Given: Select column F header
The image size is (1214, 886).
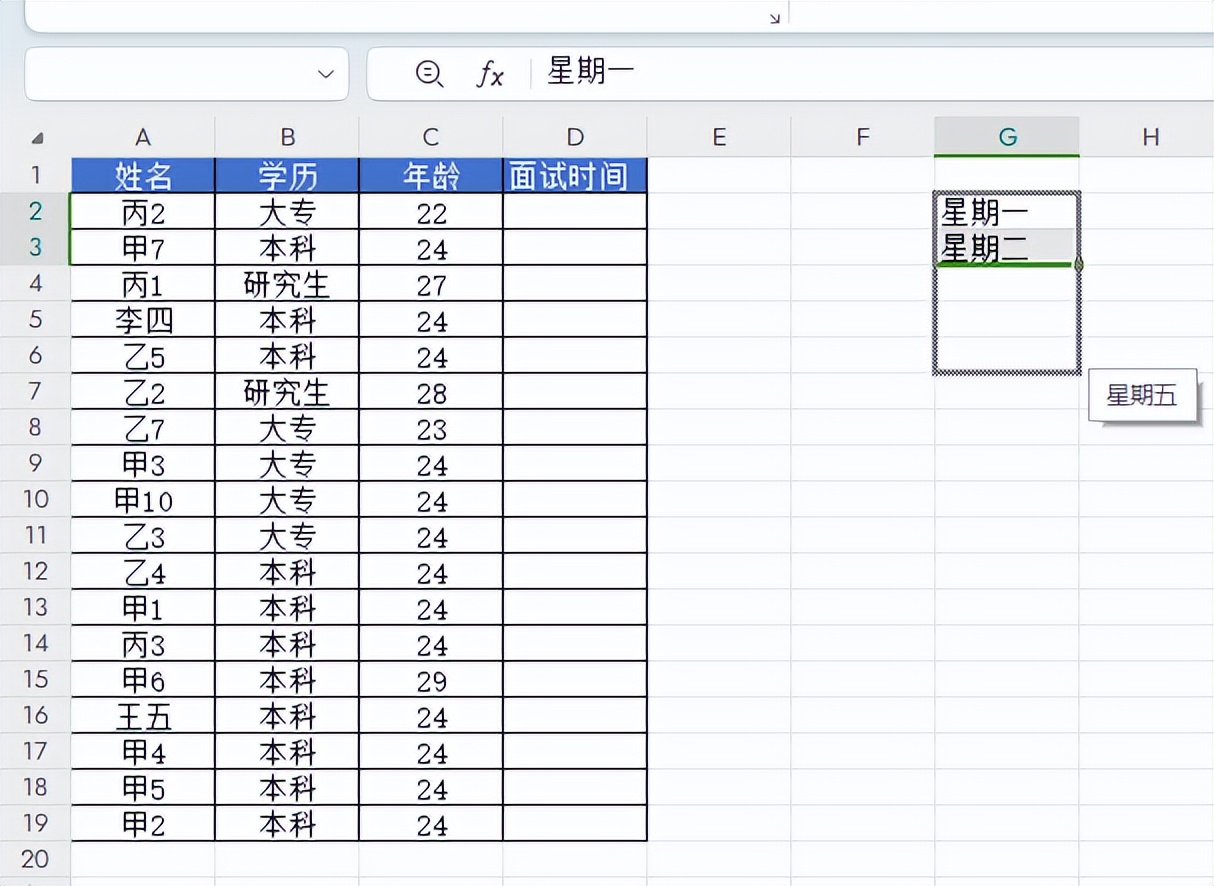Looking at the screenshot, I should click(x=863, y=137).
